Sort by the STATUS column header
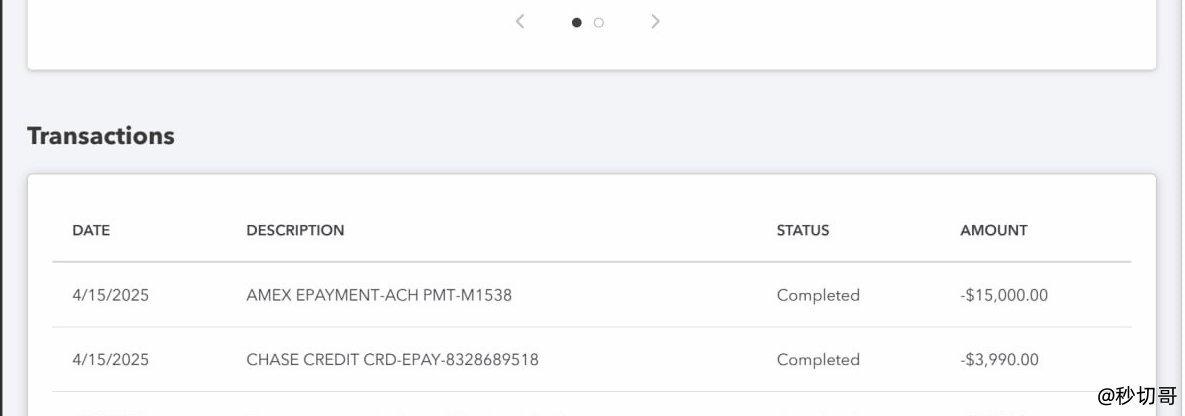The image size is (1185, 416). 803,230
